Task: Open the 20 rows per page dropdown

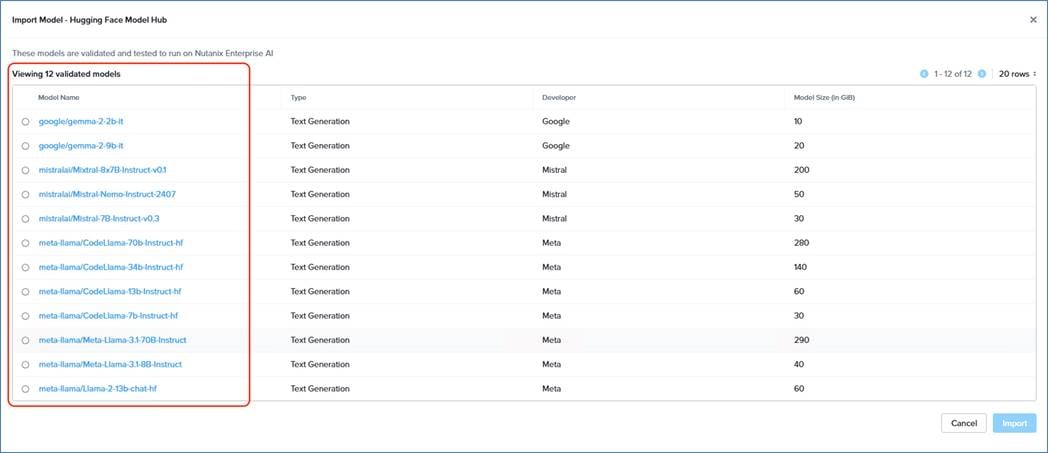Action: pyautogui.click(x=1017, y=74)
